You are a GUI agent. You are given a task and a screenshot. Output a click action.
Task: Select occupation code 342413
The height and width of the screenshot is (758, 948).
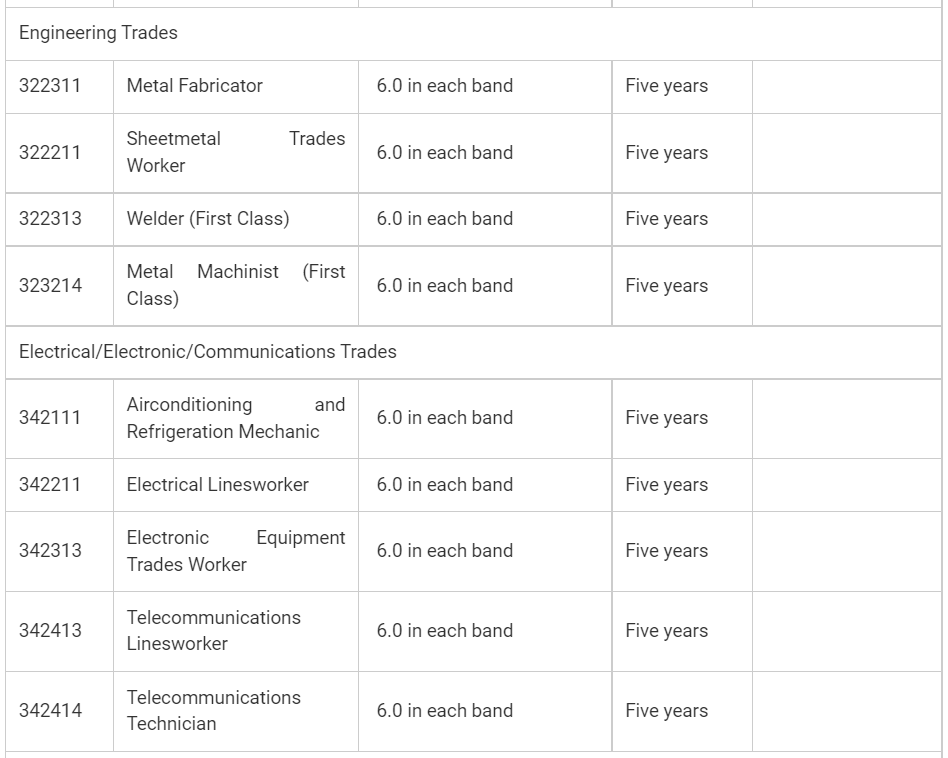(50, 631)
